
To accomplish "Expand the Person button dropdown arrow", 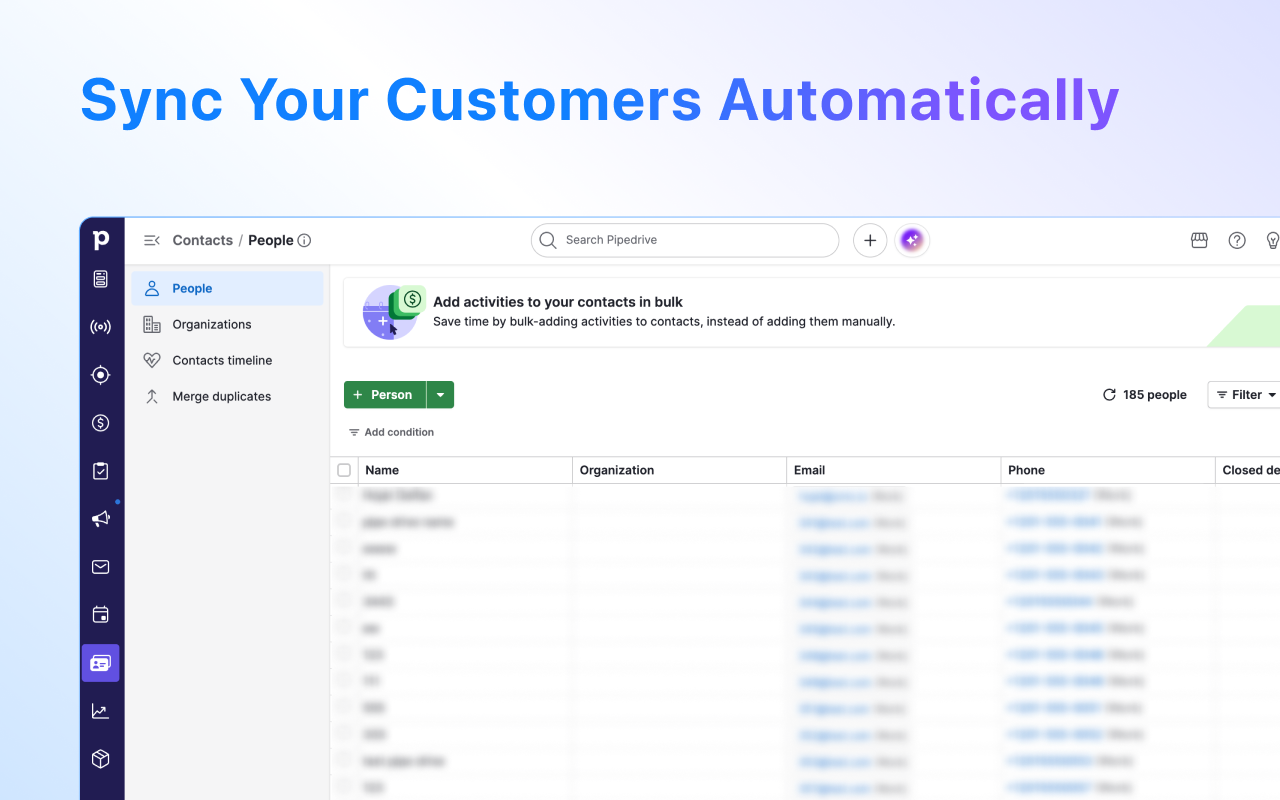I will point(441,395).
